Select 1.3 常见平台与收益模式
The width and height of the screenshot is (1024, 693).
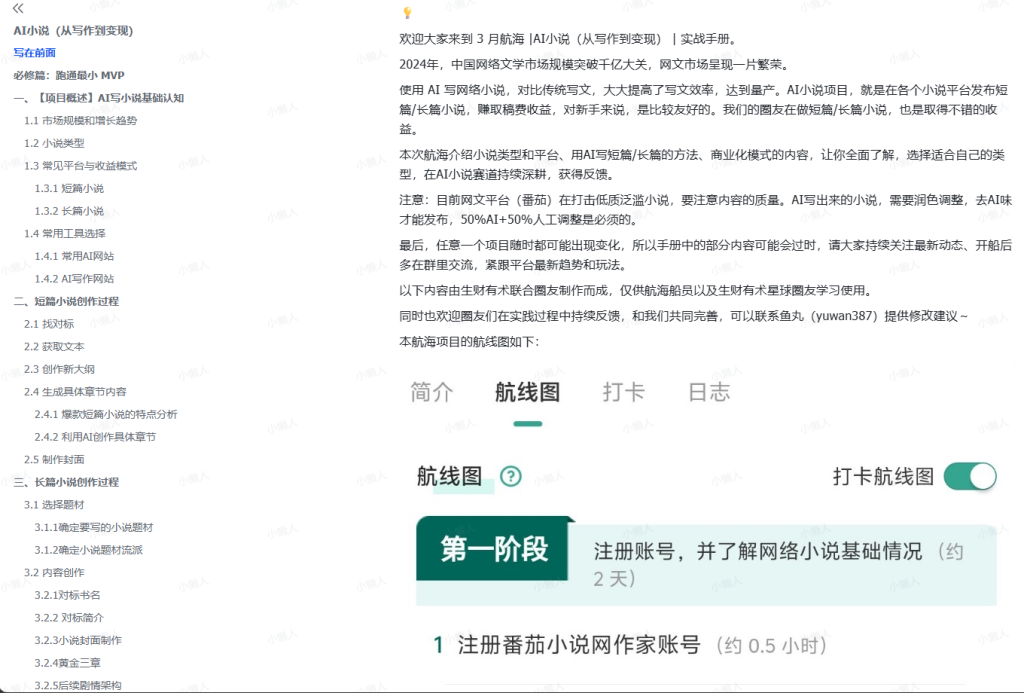pyautogui.click(x=80, y=166)
